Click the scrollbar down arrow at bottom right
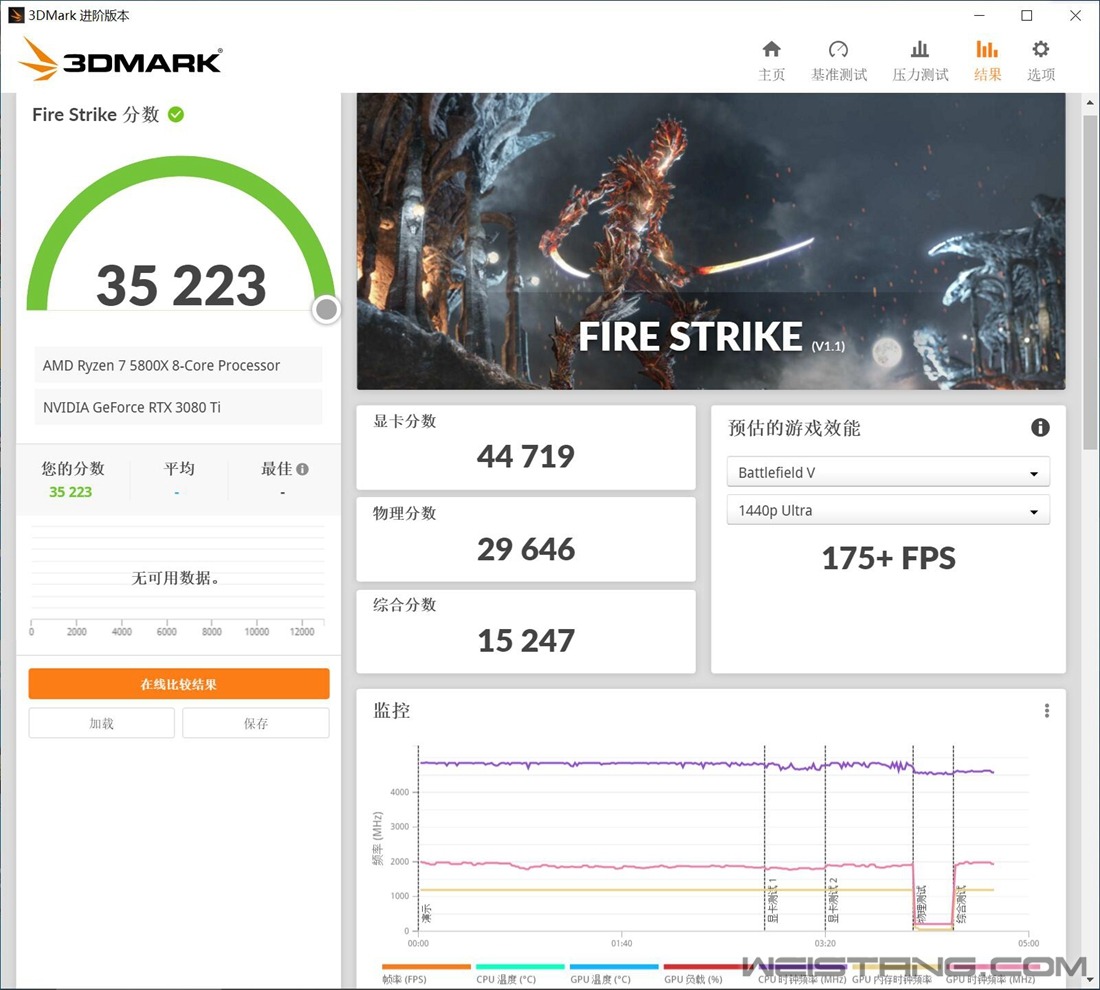The height and width of the screenshot is (990, 1100). pyautogui.click(x=1089, y=979)
